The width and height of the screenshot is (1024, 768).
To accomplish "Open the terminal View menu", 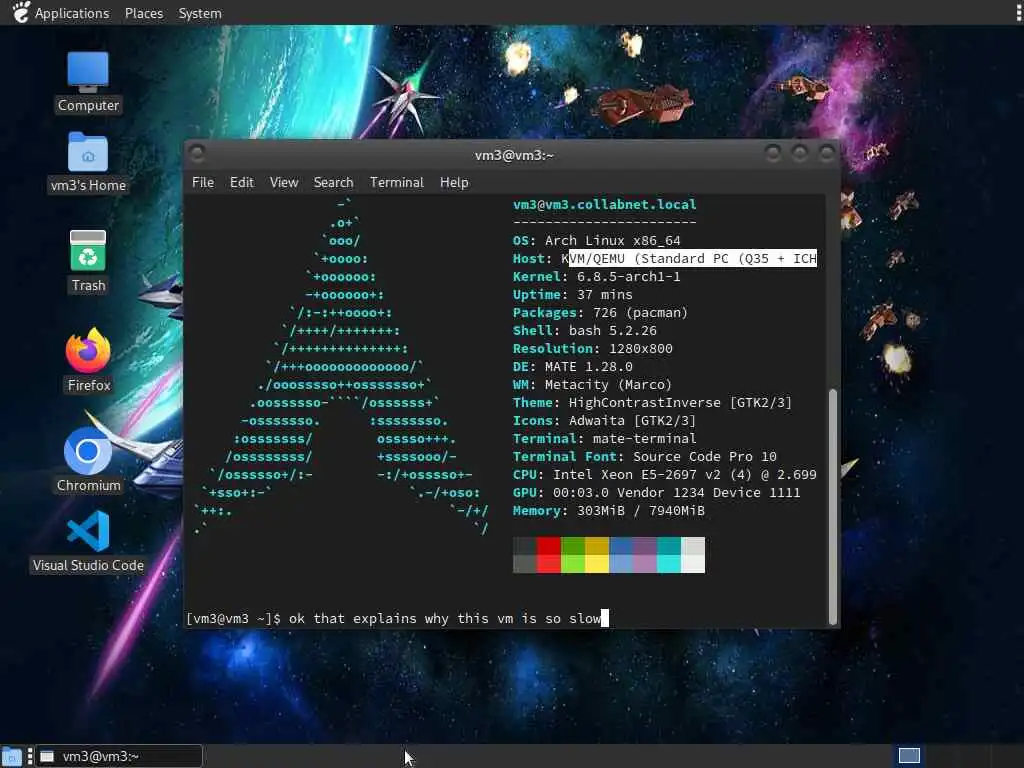I will pos(284,182).
